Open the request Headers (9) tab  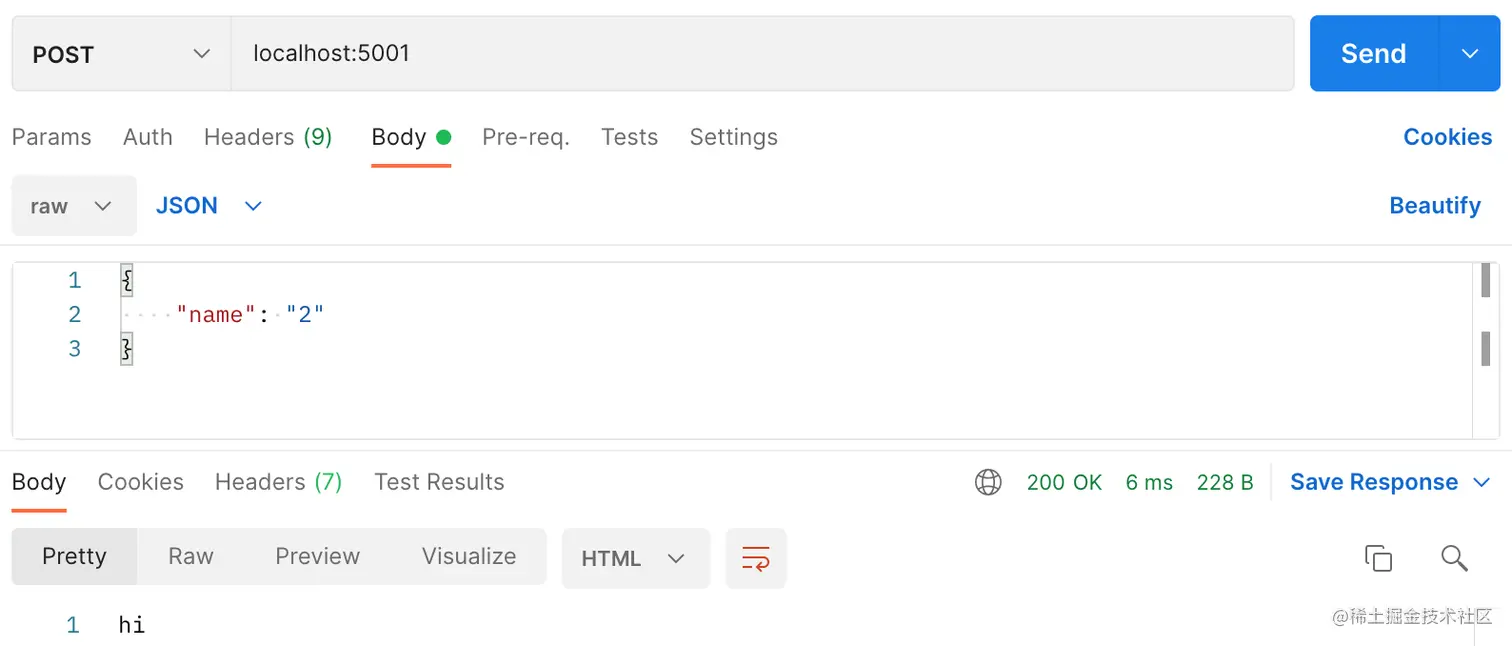tap(267, 137)
